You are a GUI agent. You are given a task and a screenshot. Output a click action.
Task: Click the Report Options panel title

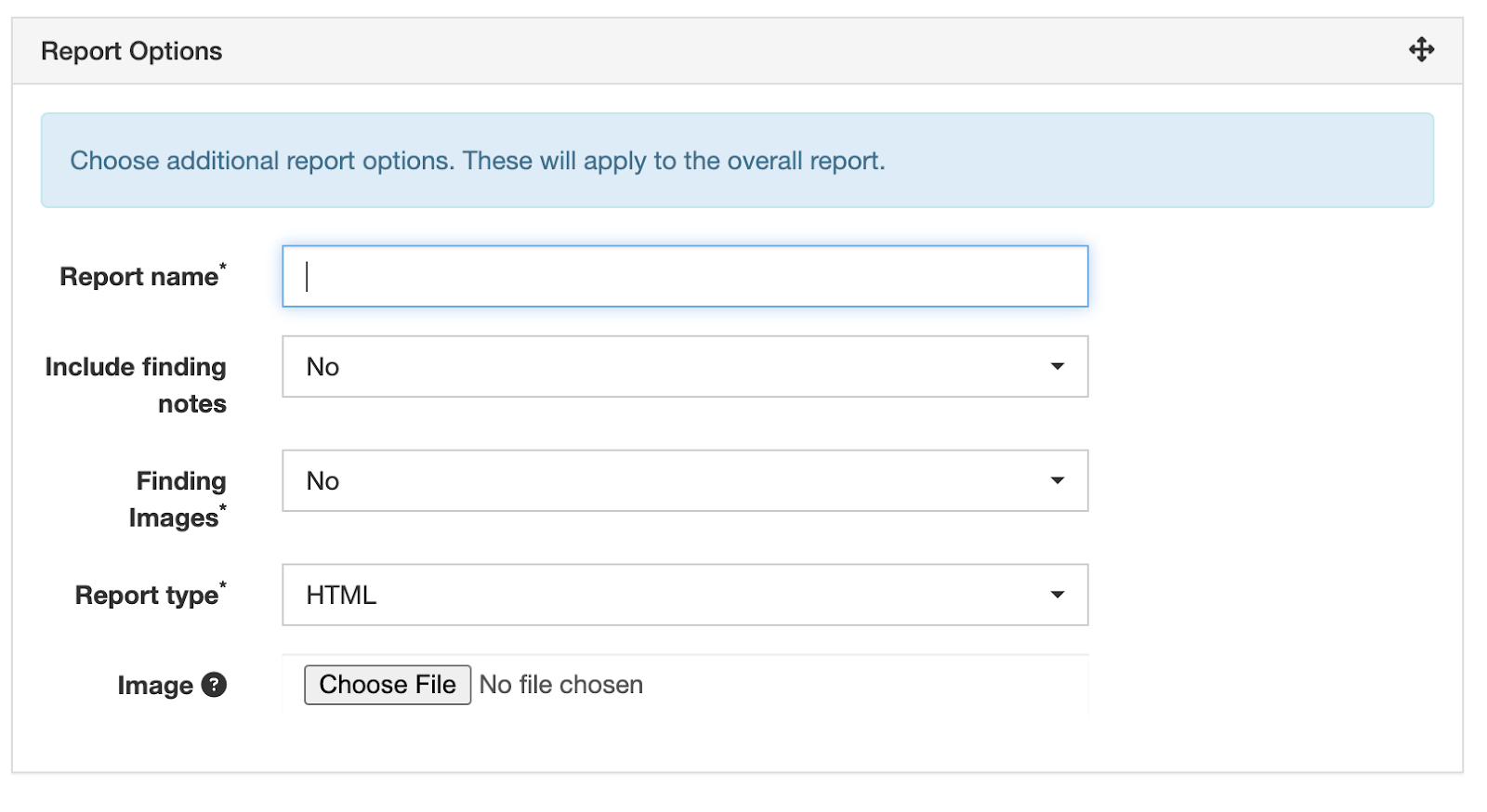click(x=131, y=51)
